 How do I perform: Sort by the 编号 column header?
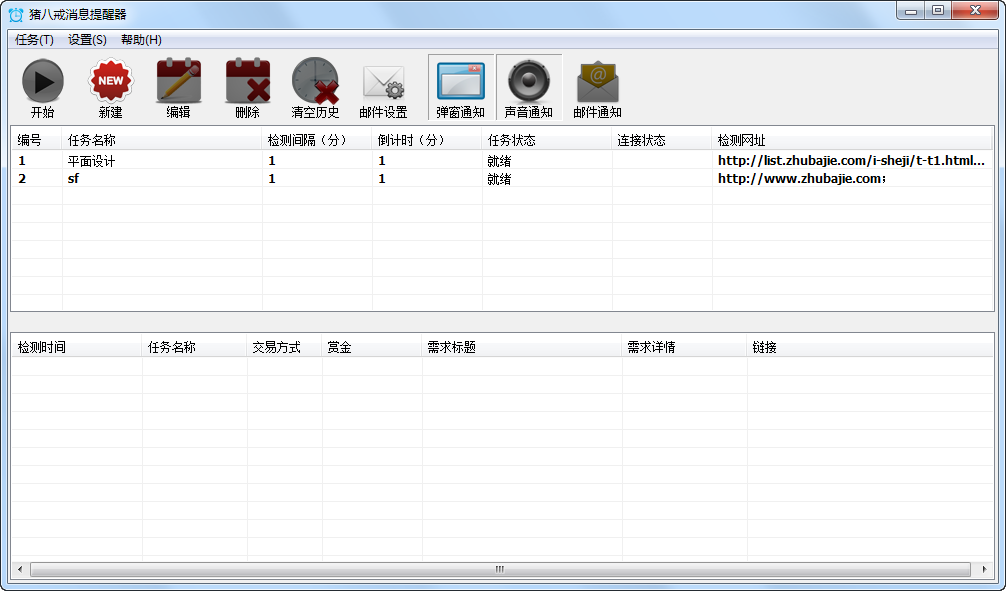(x=37, y=141)
